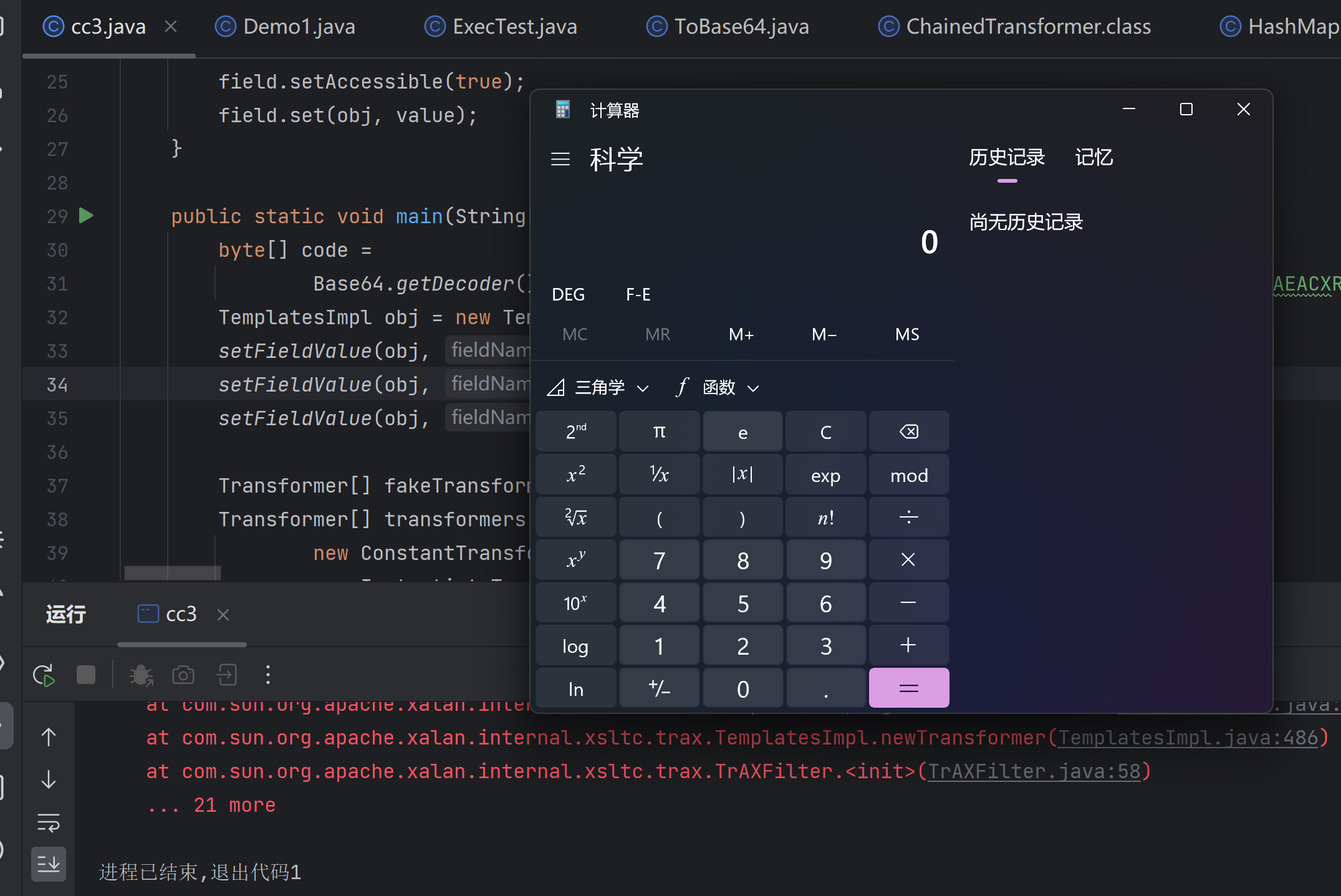Screen dimensions: 1341x896
Task: Toggle the DEG angle unit button
Action: coord(568,294)
